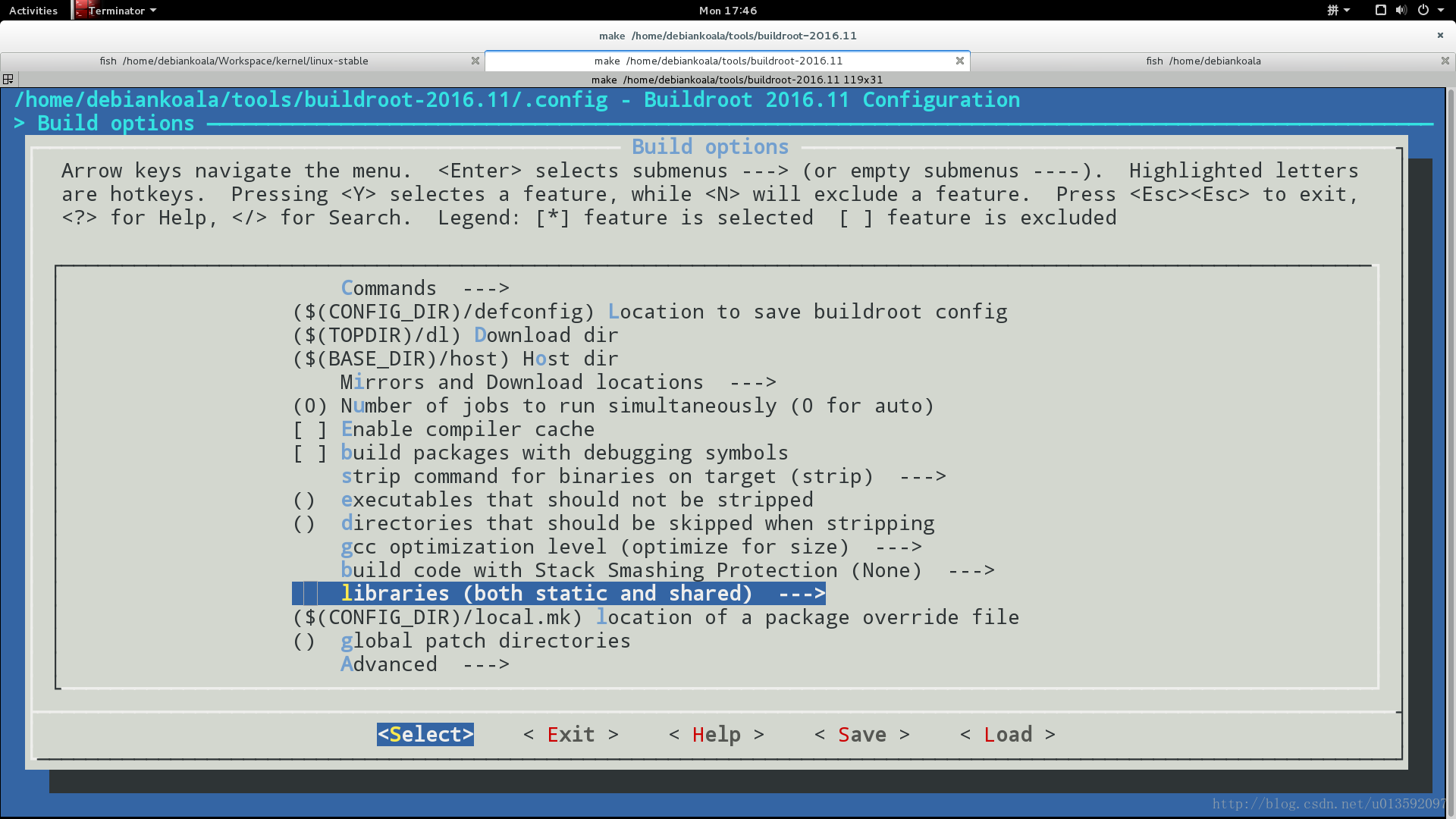
Task: Click the Exit button
Action: pos(570,734)
